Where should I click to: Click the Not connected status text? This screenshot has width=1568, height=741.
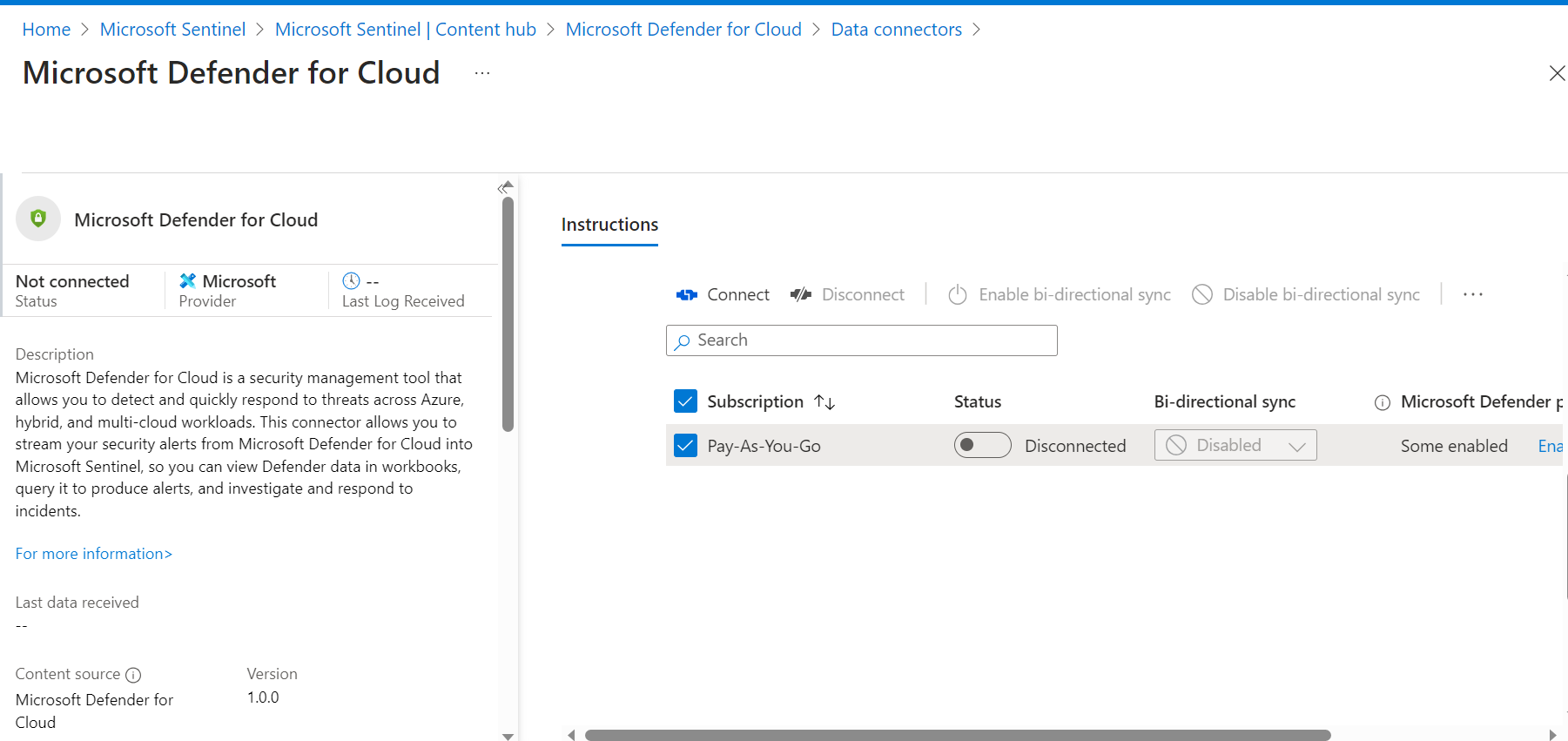(x=72, y=281)
